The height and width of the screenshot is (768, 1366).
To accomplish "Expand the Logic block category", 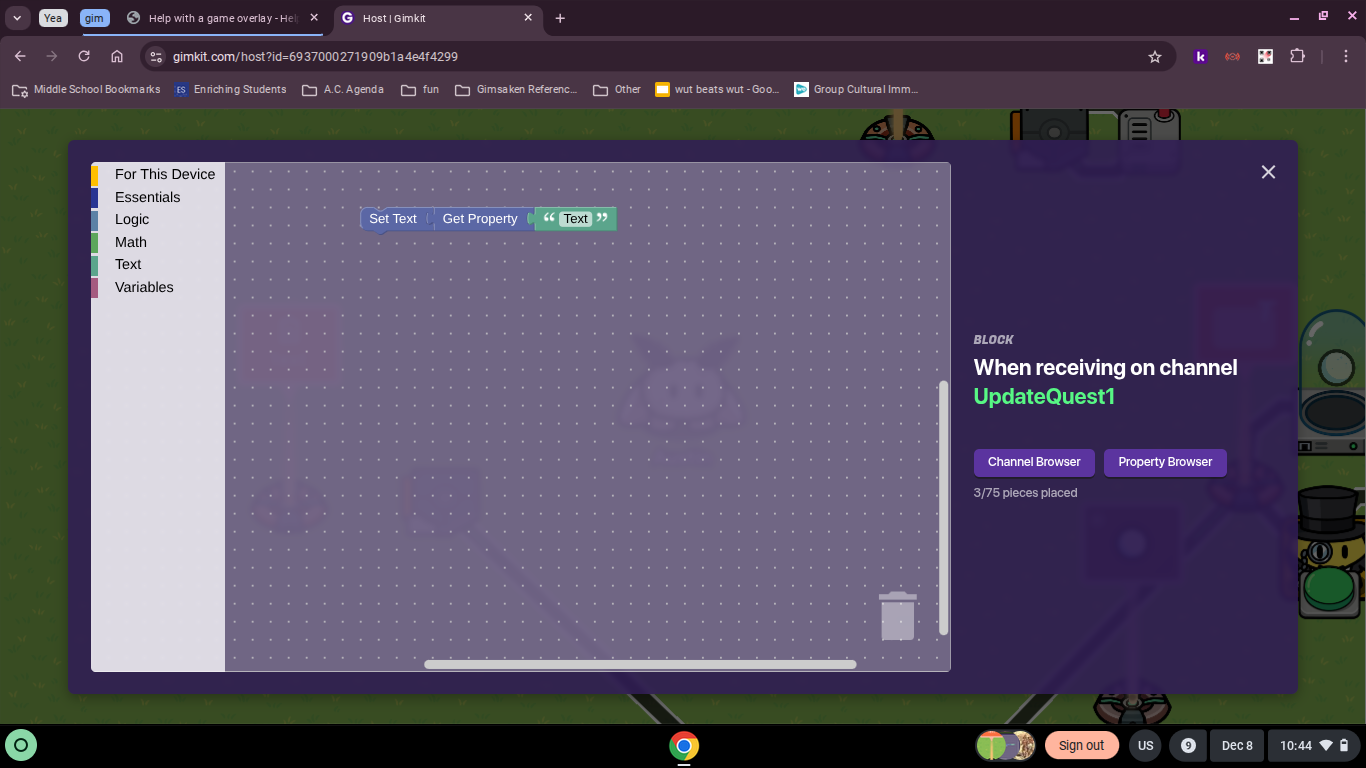I will coord(132,219).
